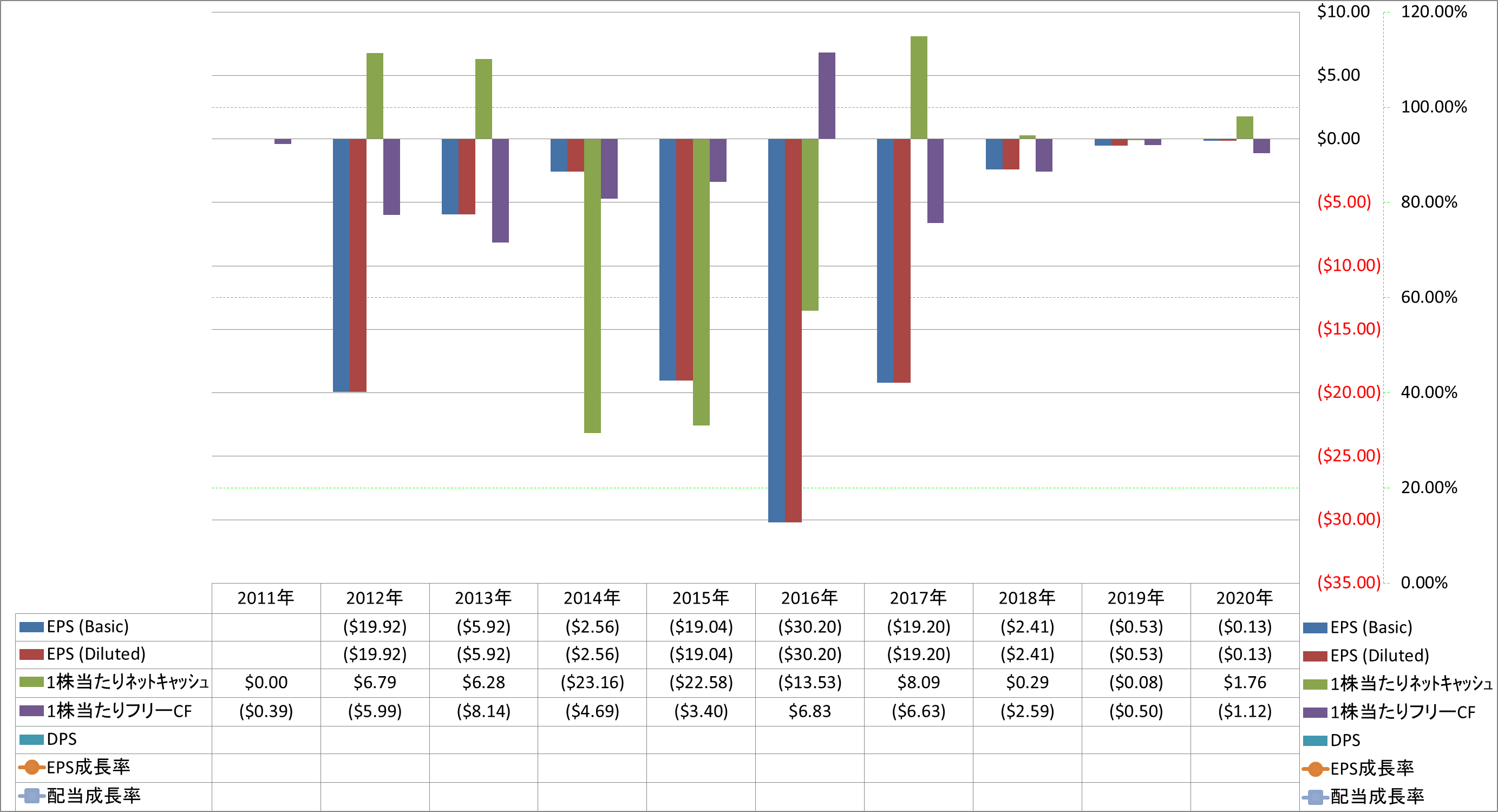Click the ($2.59) free CF cell for 2018

pos(1028,711)
